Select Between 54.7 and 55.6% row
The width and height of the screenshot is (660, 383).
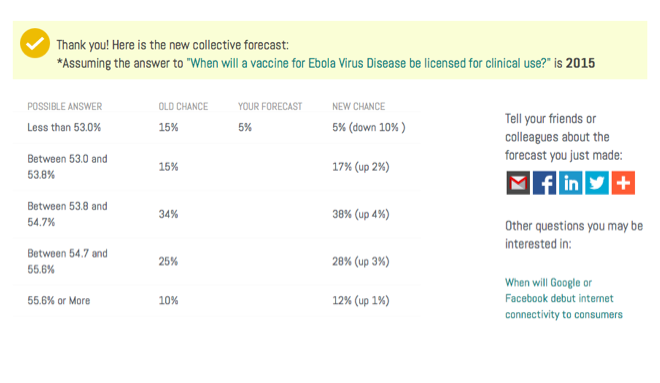tap(217, 261)
